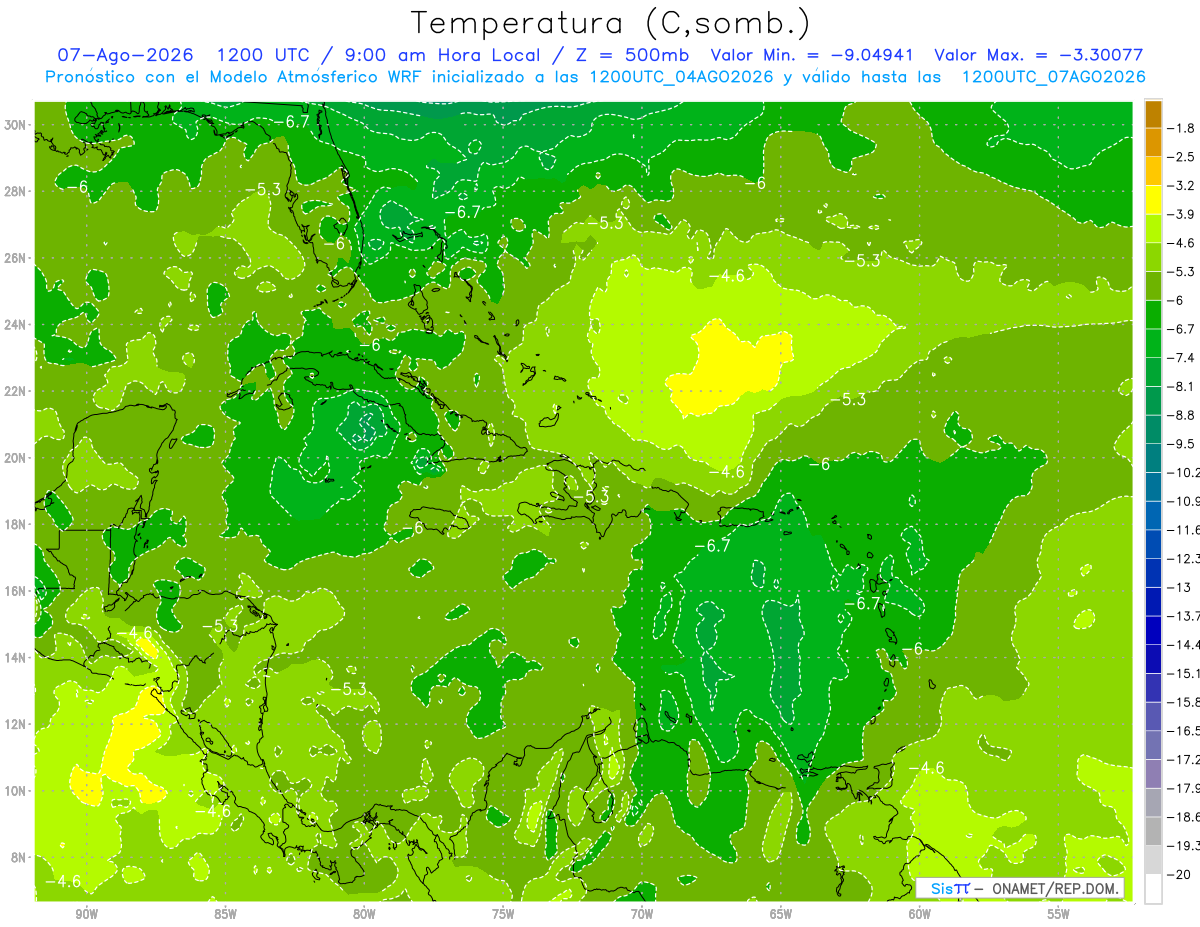
Task: Select the date text "07-Ago-2026"
Action: (x=125, y=55)
